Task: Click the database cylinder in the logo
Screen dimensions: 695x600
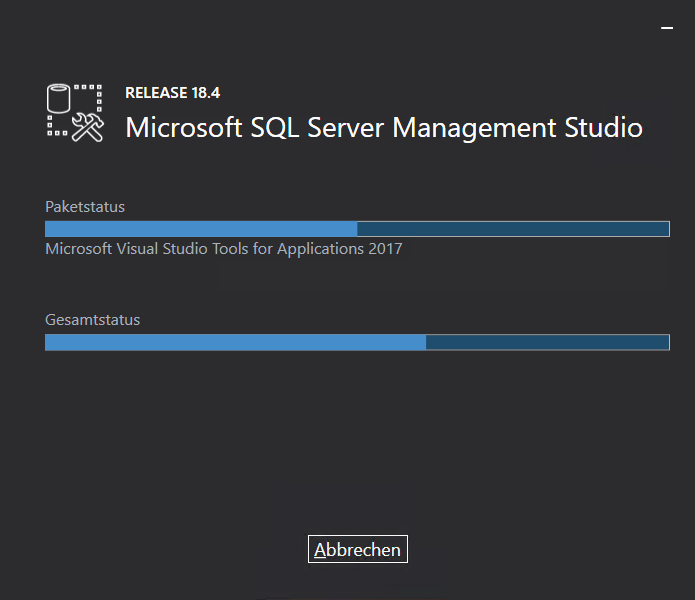Action: [x=60, y=100]
